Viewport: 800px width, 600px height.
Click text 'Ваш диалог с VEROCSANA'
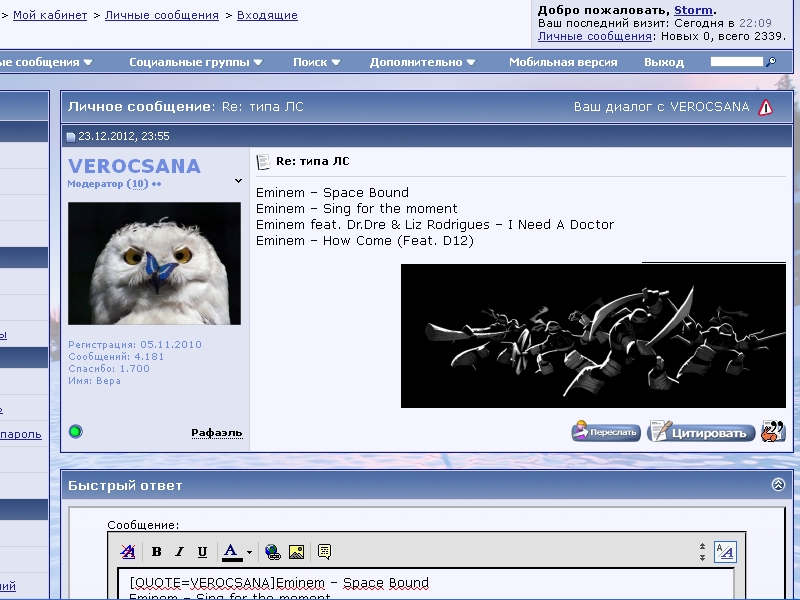pyautogui.click(x=661, y=107)
